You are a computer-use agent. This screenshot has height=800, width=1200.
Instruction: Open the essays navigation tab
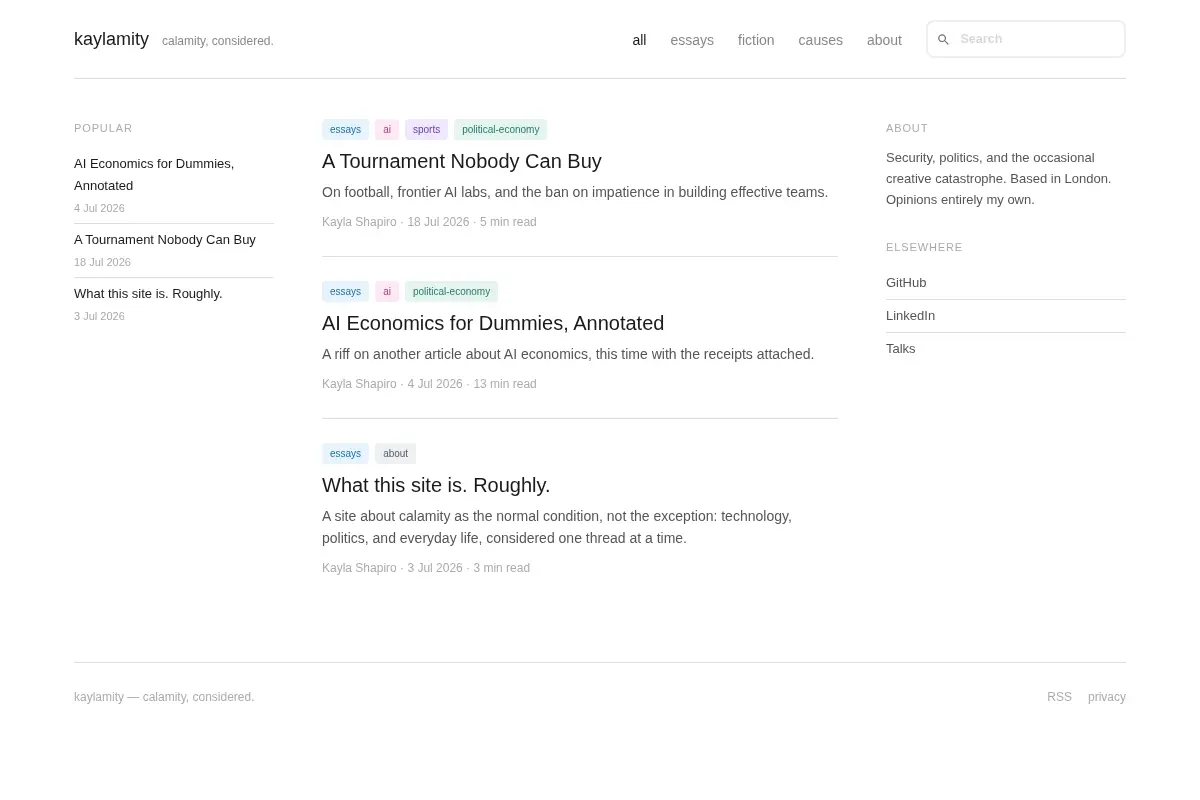tap(692, 40)
